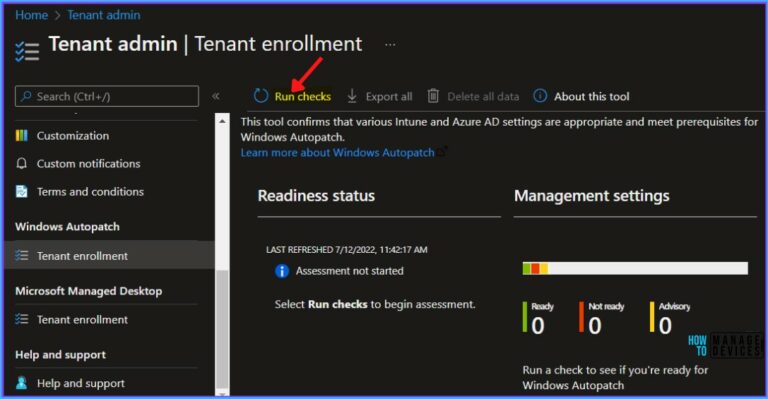Click the sidebar scroll up arrow
The height and width of the screenshot is (399, 768).
(222, 121)
